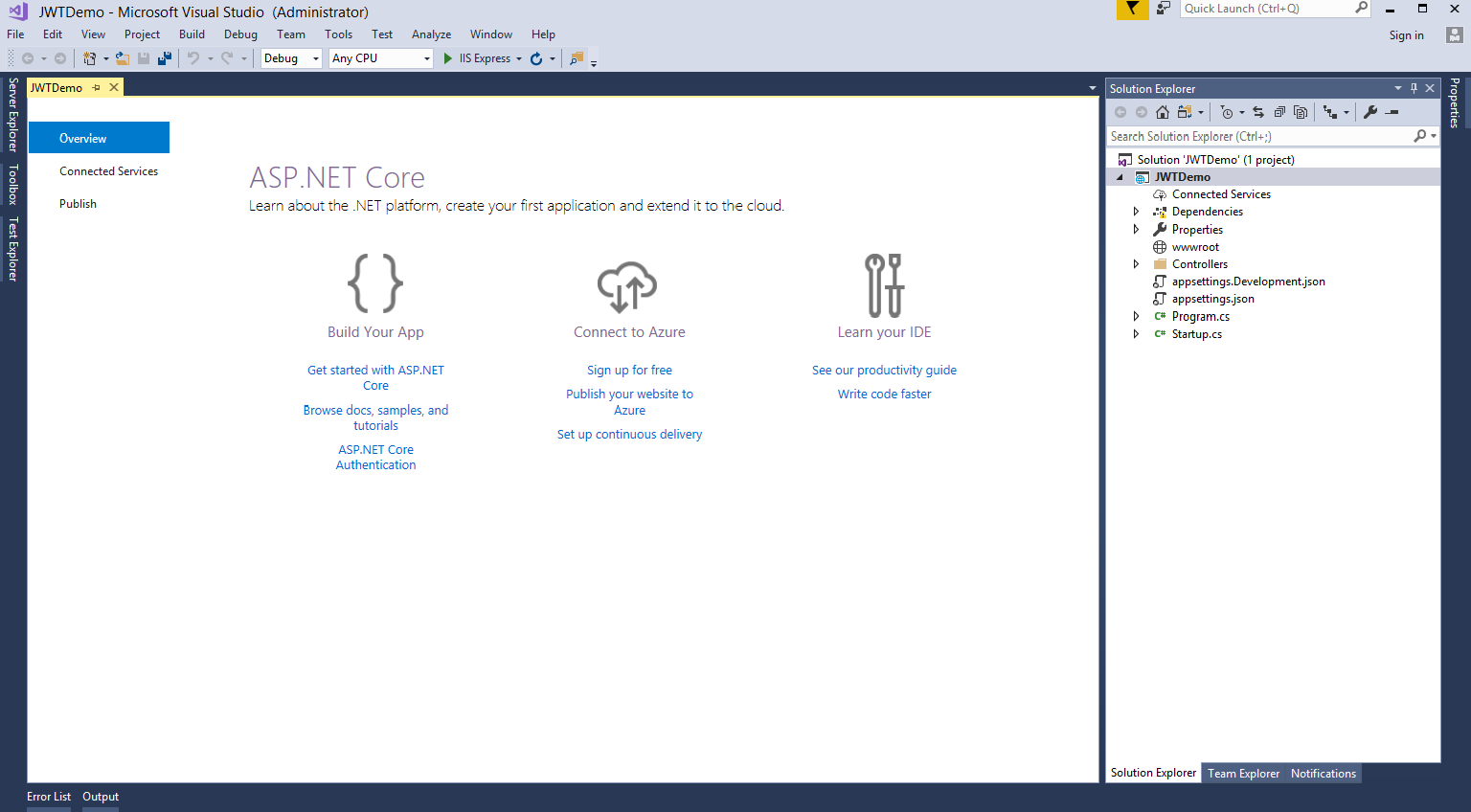This screenshot has width=1471, height=812.
Task: Click the Save All icon in the toolbar
Action: tap(165, 57)
